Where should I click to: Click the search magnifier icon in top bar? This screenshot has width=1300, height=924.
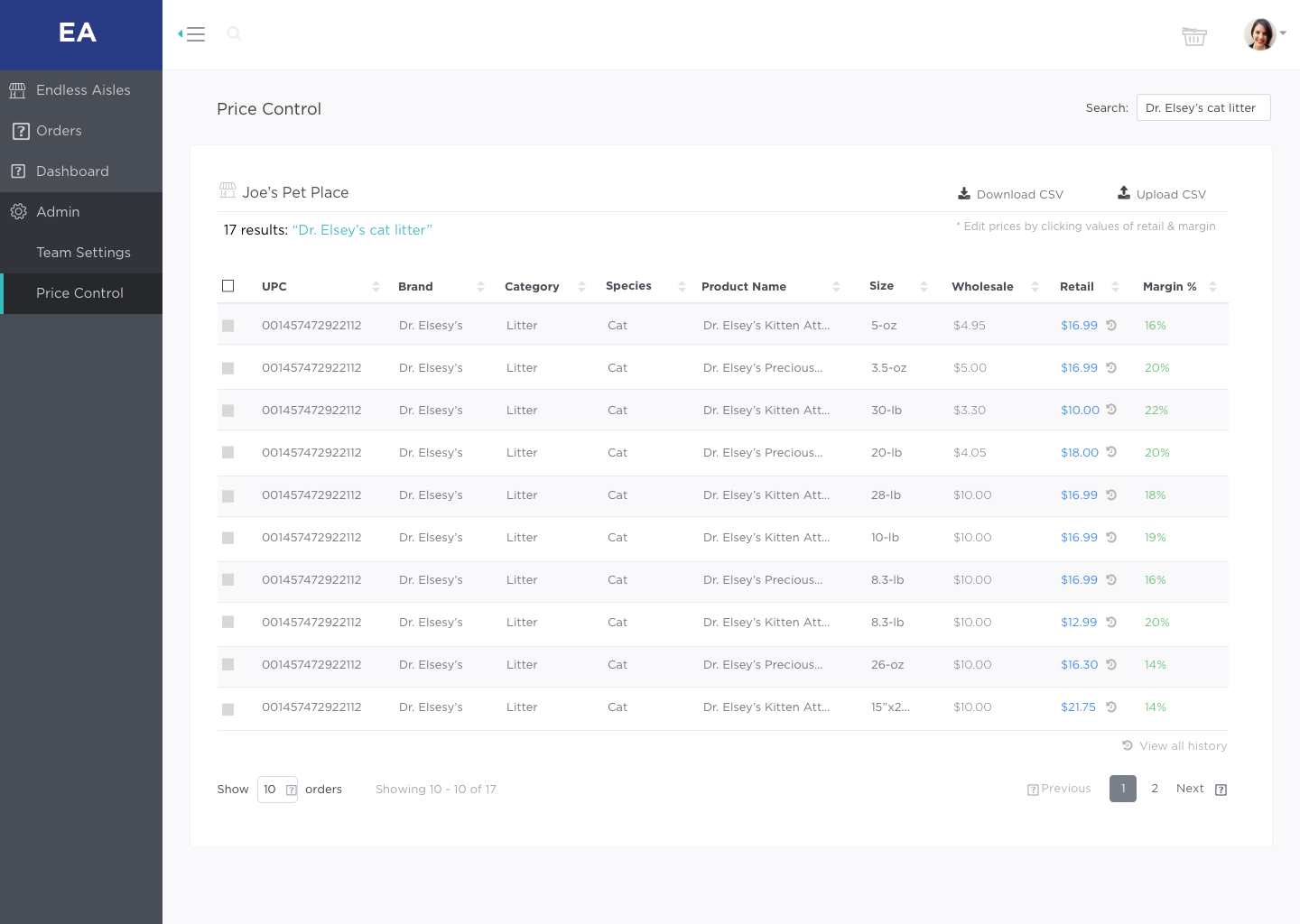click(x=234, y=34)
